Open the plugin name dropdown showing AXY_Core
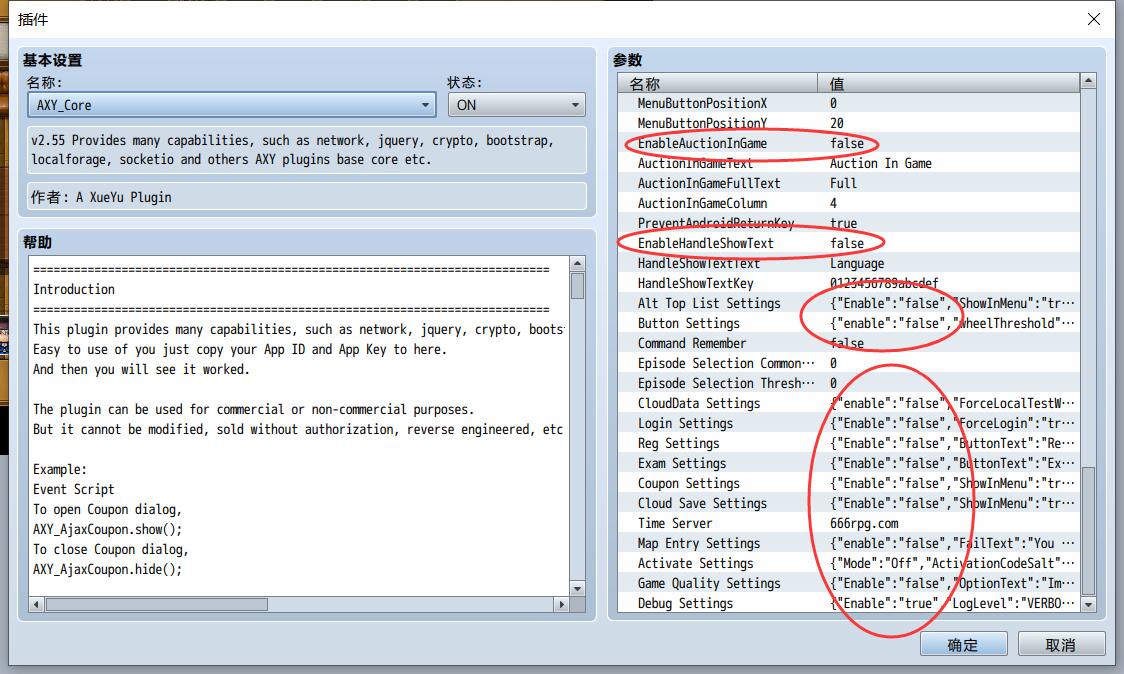The height and width of the screenshot is (674, 1124). coord(232,105)
